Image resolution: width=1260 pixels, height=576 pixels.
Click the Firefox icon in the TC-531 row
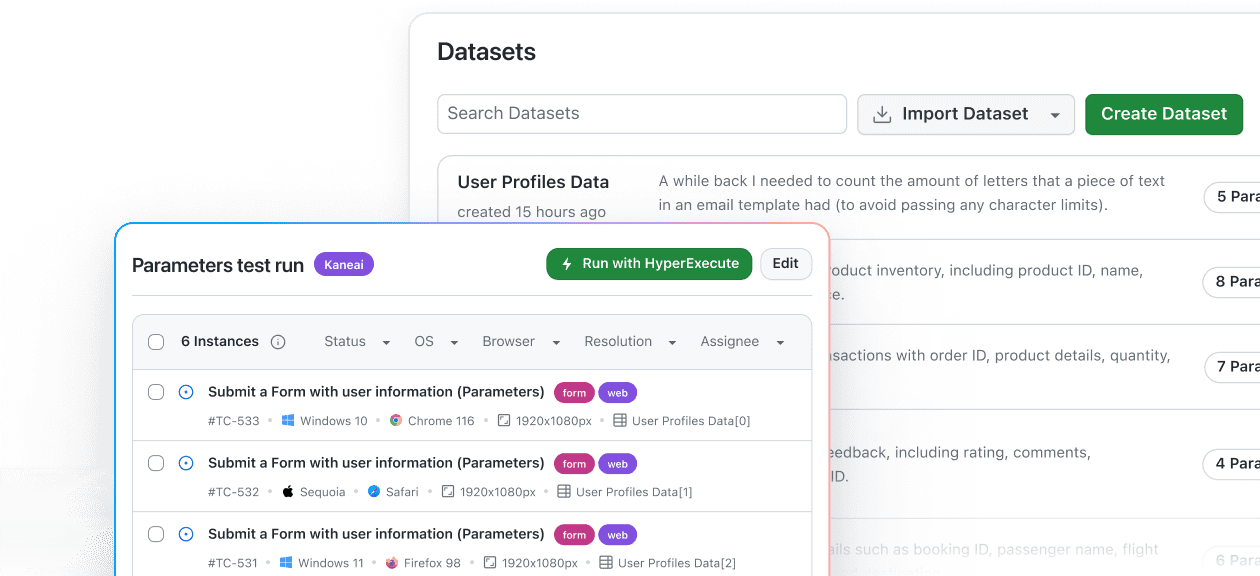[x=393, y=563]
